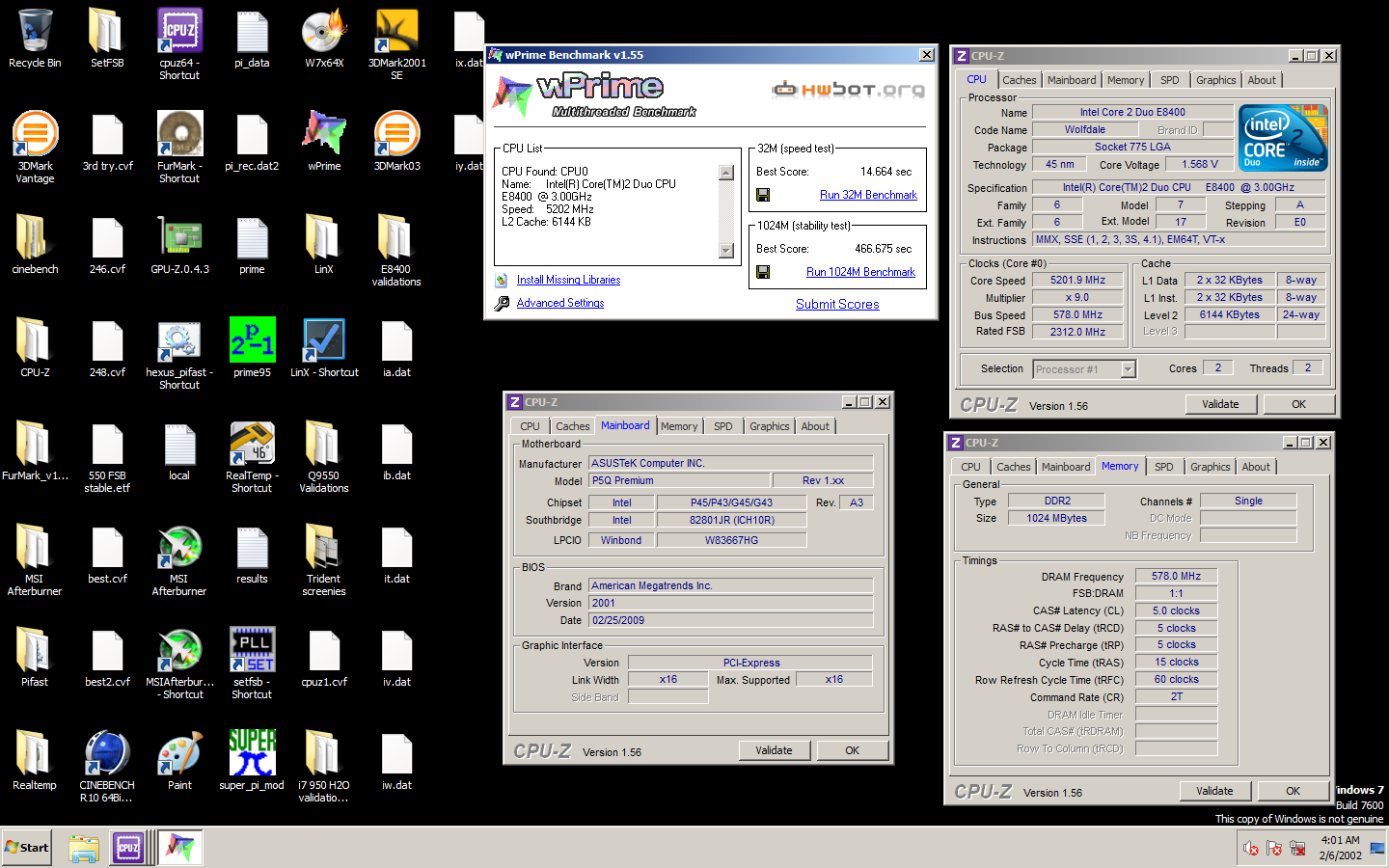This screenshot has width=1389, height=868.
Task: Open the CPU-Z taskbar button
Action: (x=128, y=848)
